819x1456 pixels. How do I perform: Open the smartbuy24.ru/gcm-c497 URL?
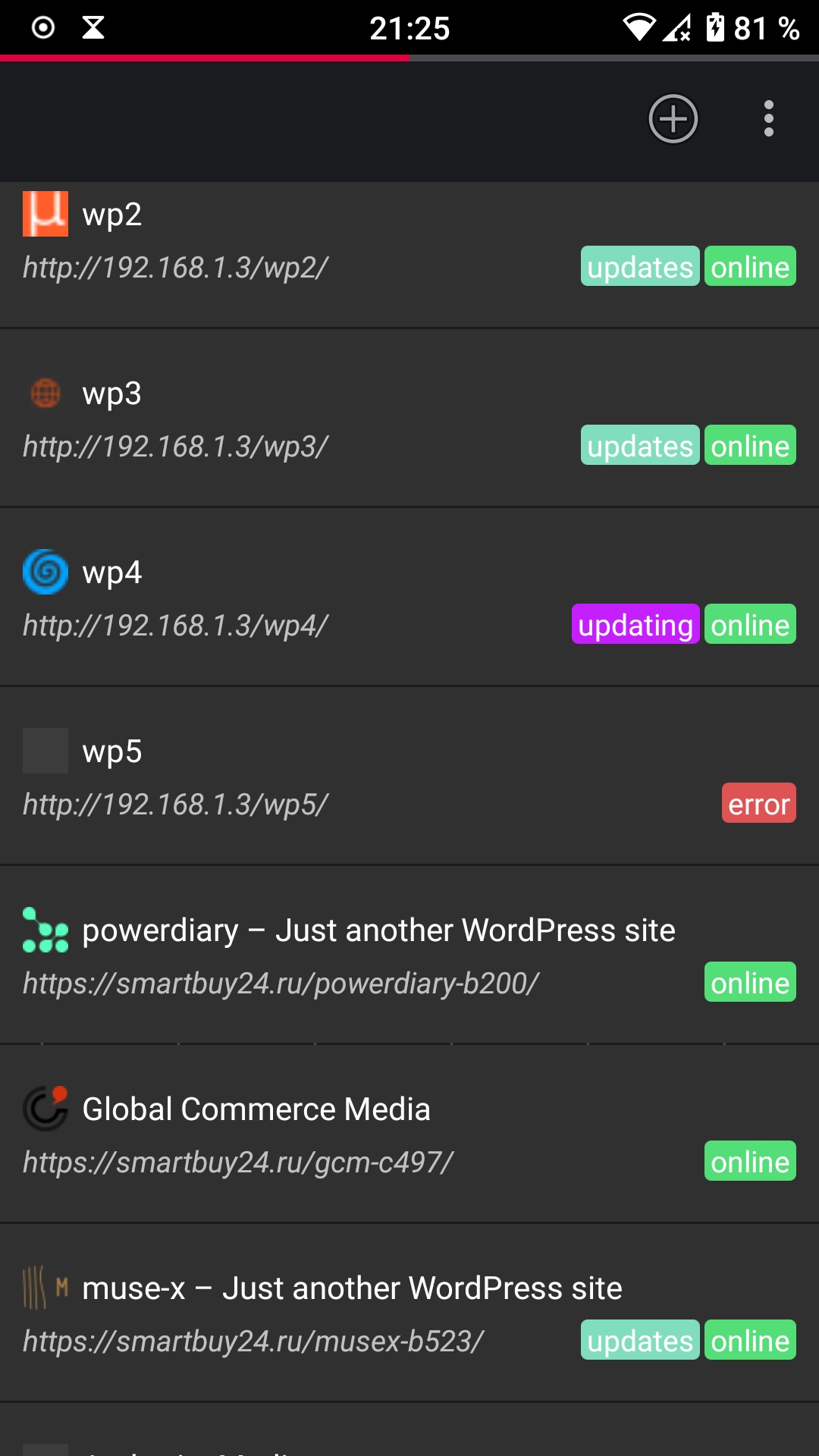click(x=238, y=1163)
